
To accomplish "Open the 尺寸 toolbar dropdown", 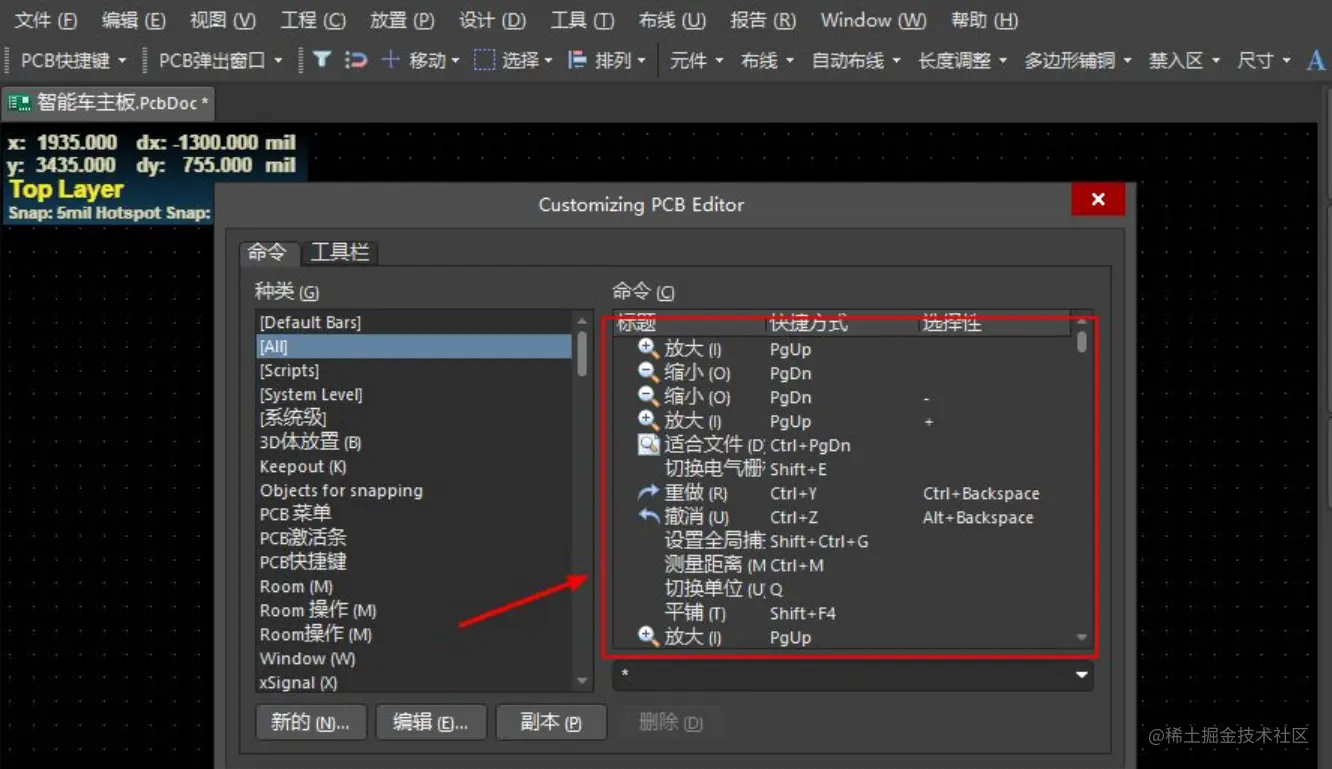I will click(x=1285, y=61).
